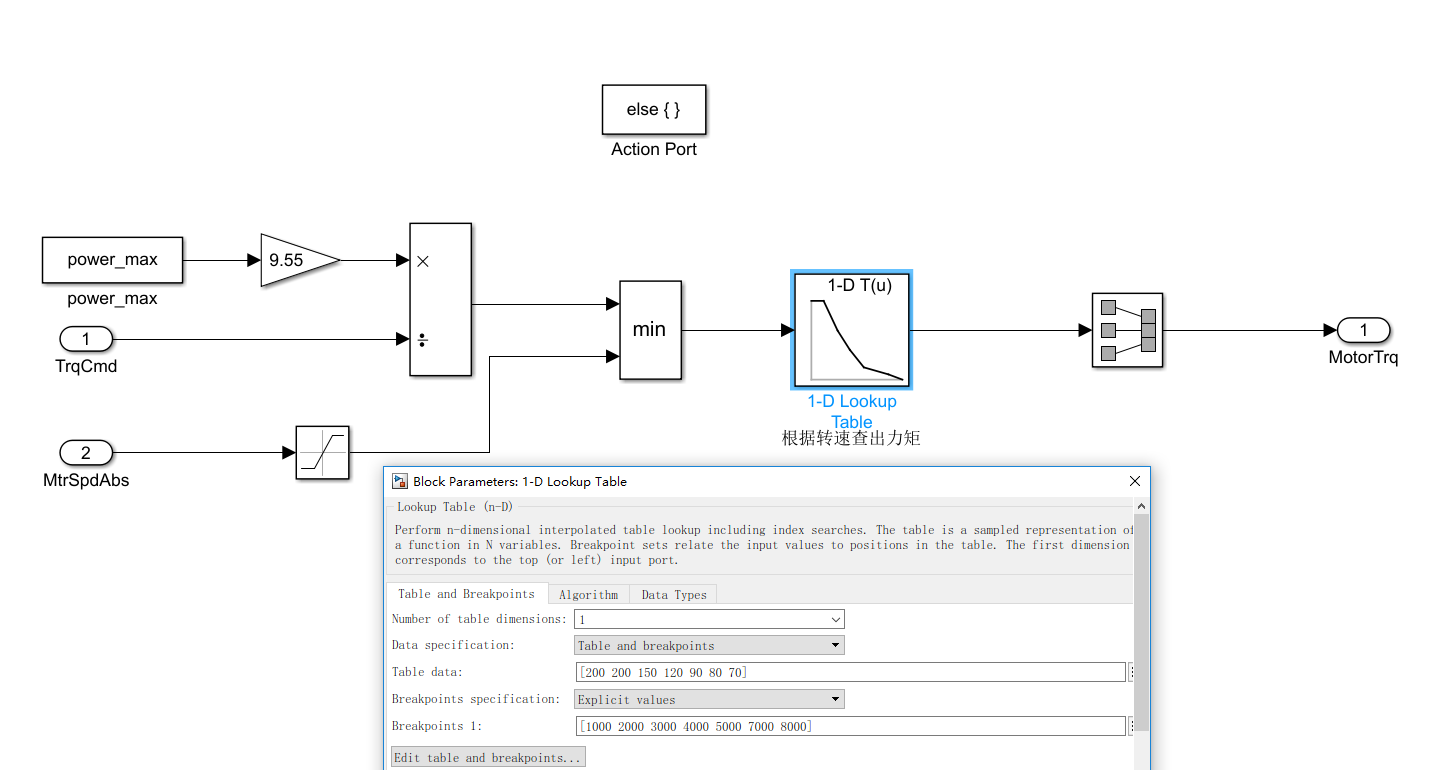Click the min block

click(650, 330)
